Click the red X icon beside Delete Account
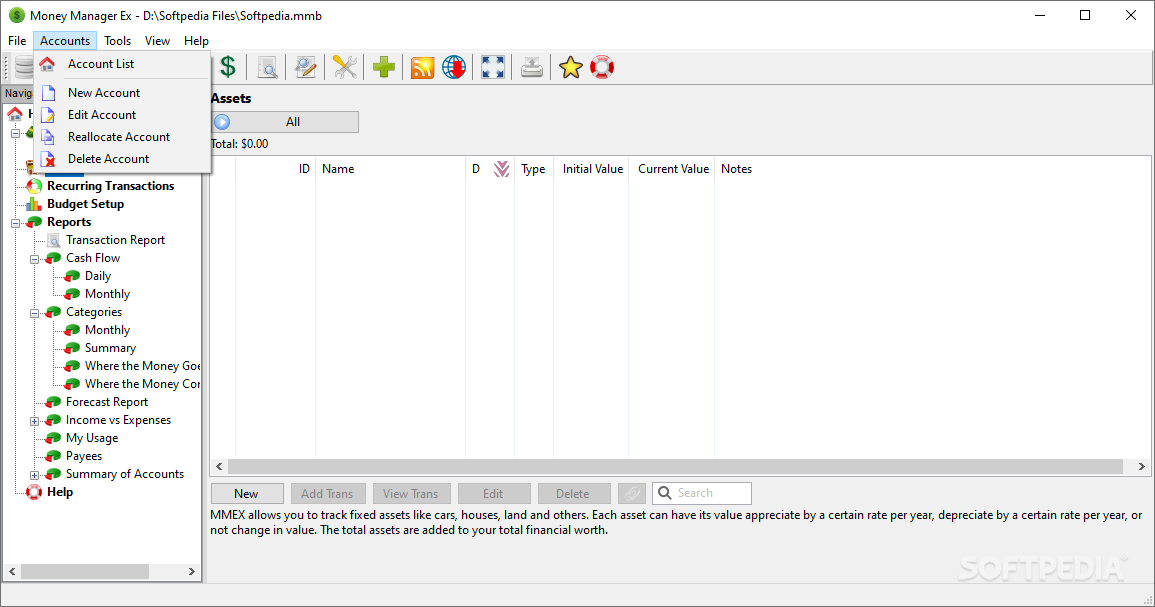 point(48,159)
